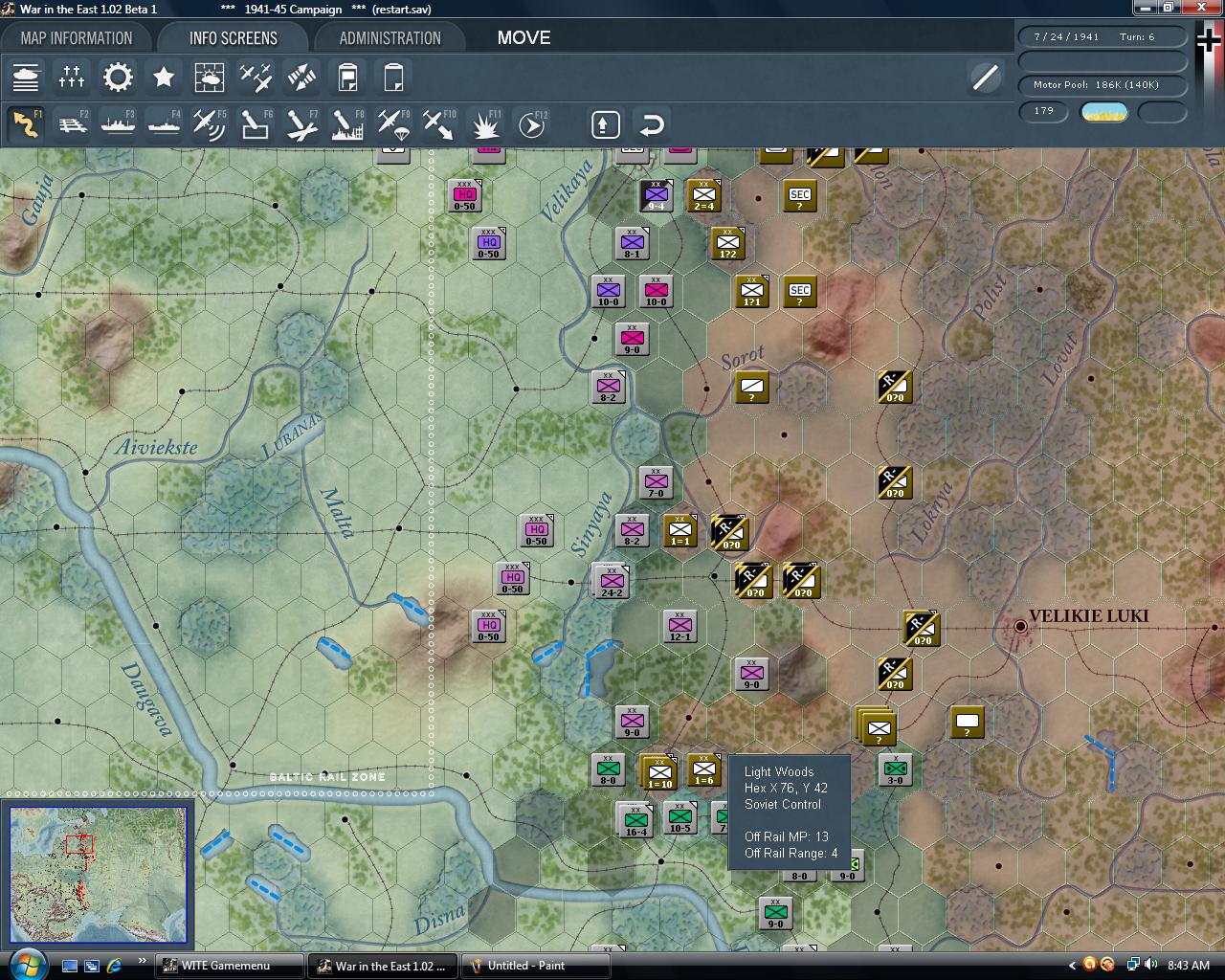Select F10 air transfer mode icon

439,124
